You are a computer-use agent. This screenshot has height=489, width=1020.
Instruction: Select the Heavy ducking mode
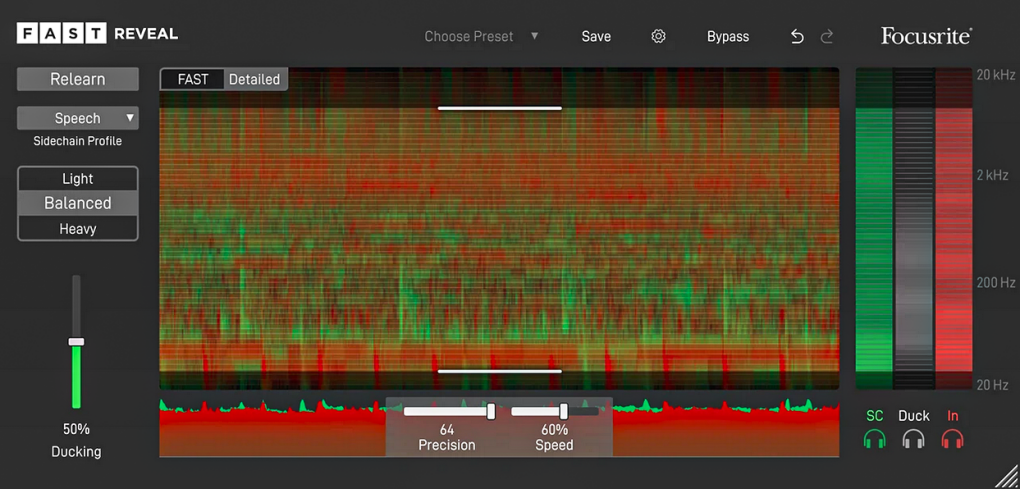(78, 229)
